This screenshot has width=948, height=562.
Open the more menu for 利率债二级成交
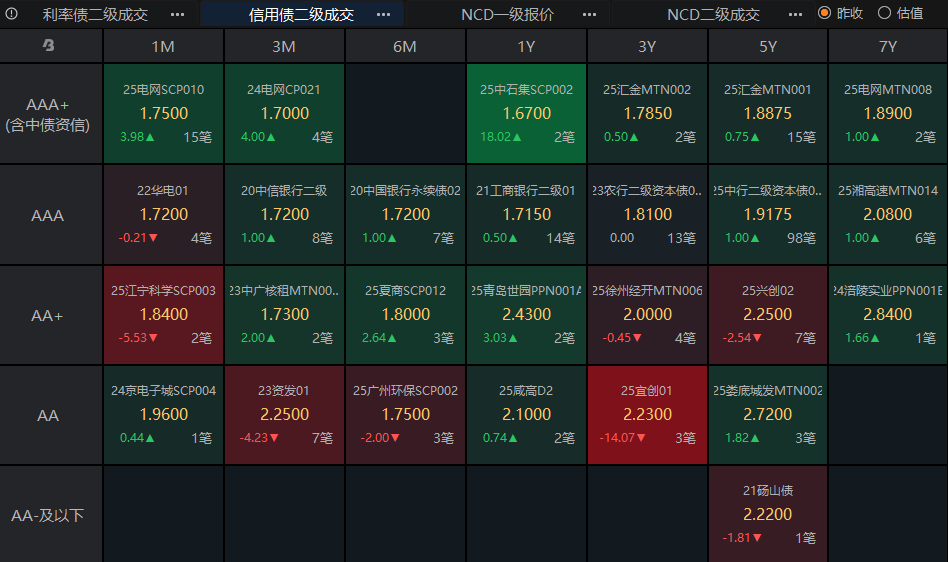[177, 15]
